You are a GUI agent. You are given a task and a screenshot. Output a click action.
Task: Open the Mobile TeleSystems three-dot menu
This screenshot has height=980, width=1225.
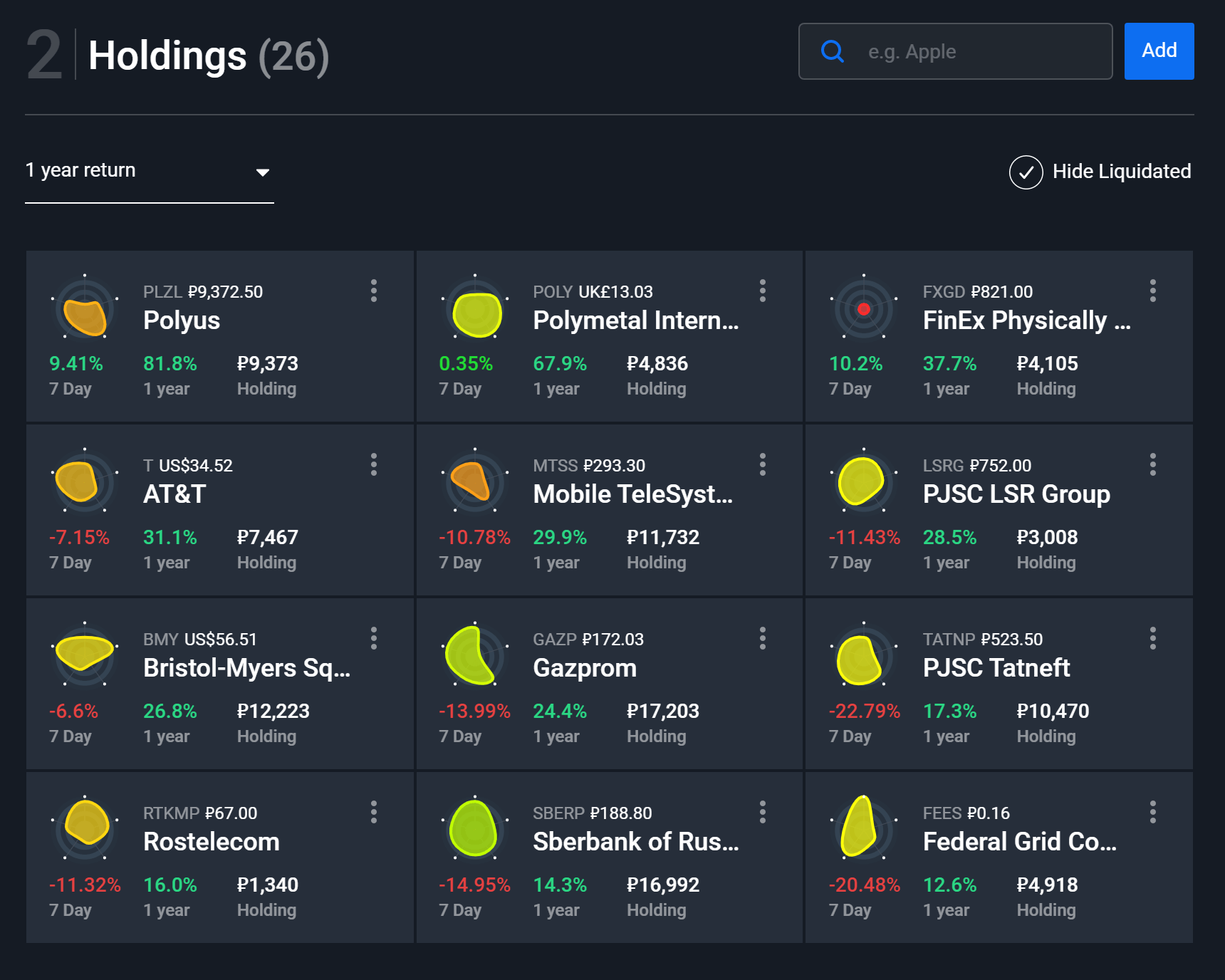pos(763,464)
